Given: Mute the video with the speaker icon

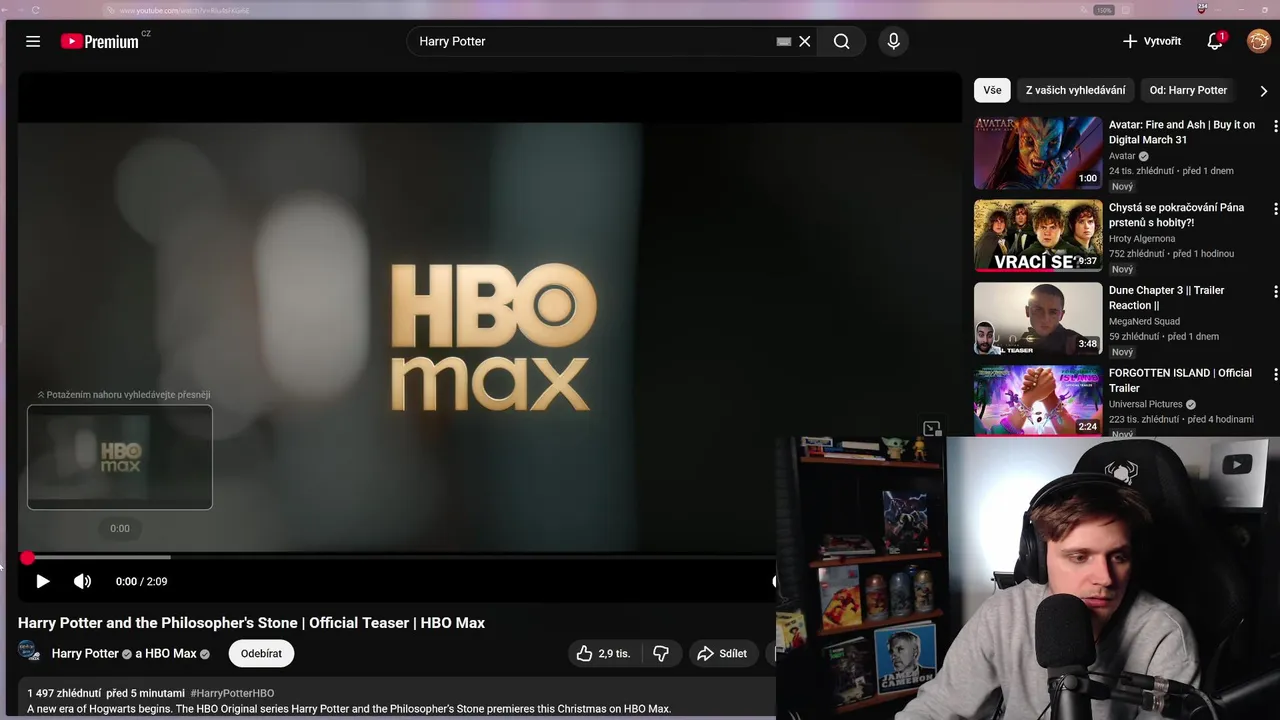Looking at the screenshot, I should click(82, 581).
